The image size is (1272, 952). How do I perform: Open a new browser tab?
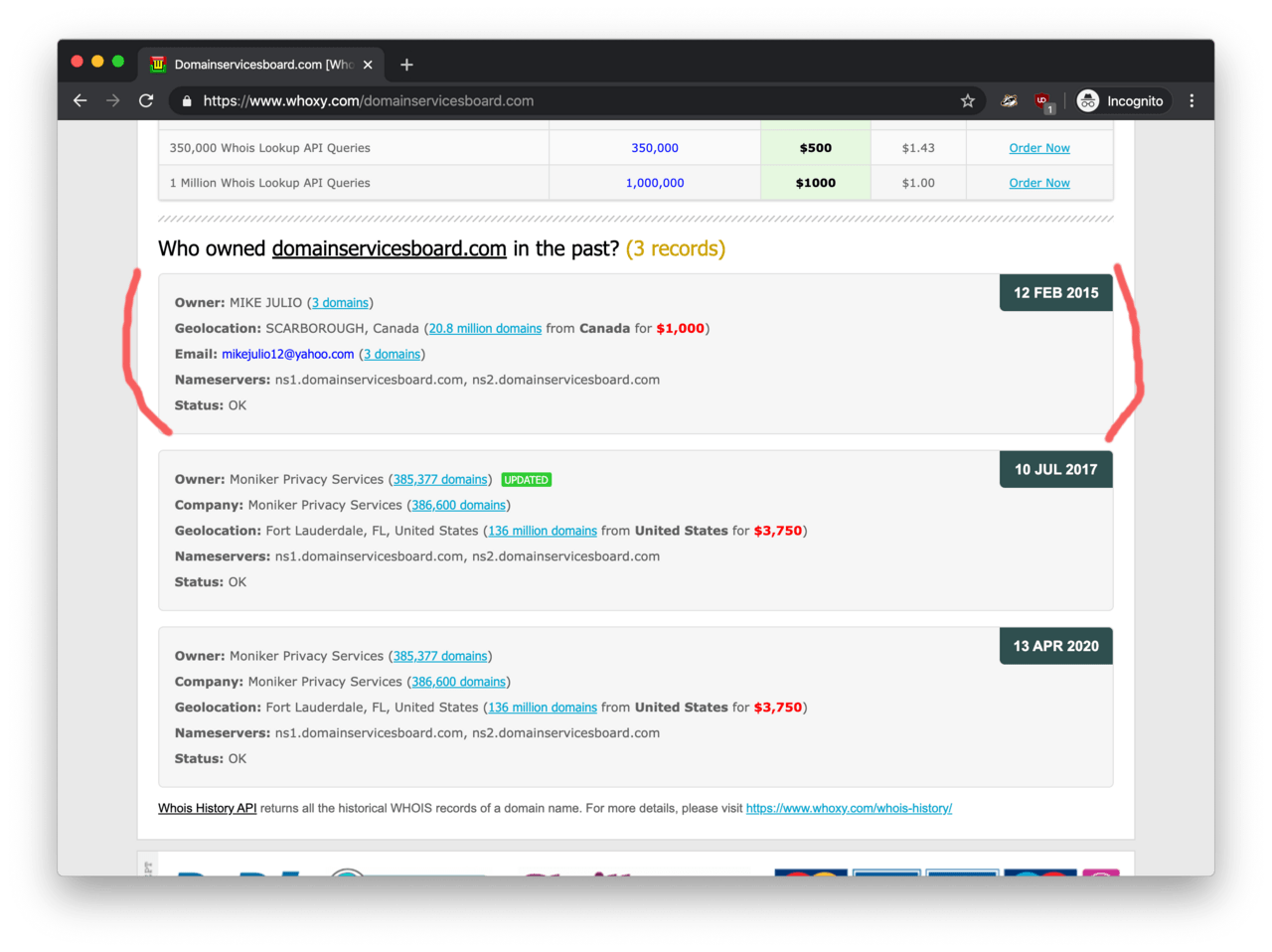coord(406,65)
